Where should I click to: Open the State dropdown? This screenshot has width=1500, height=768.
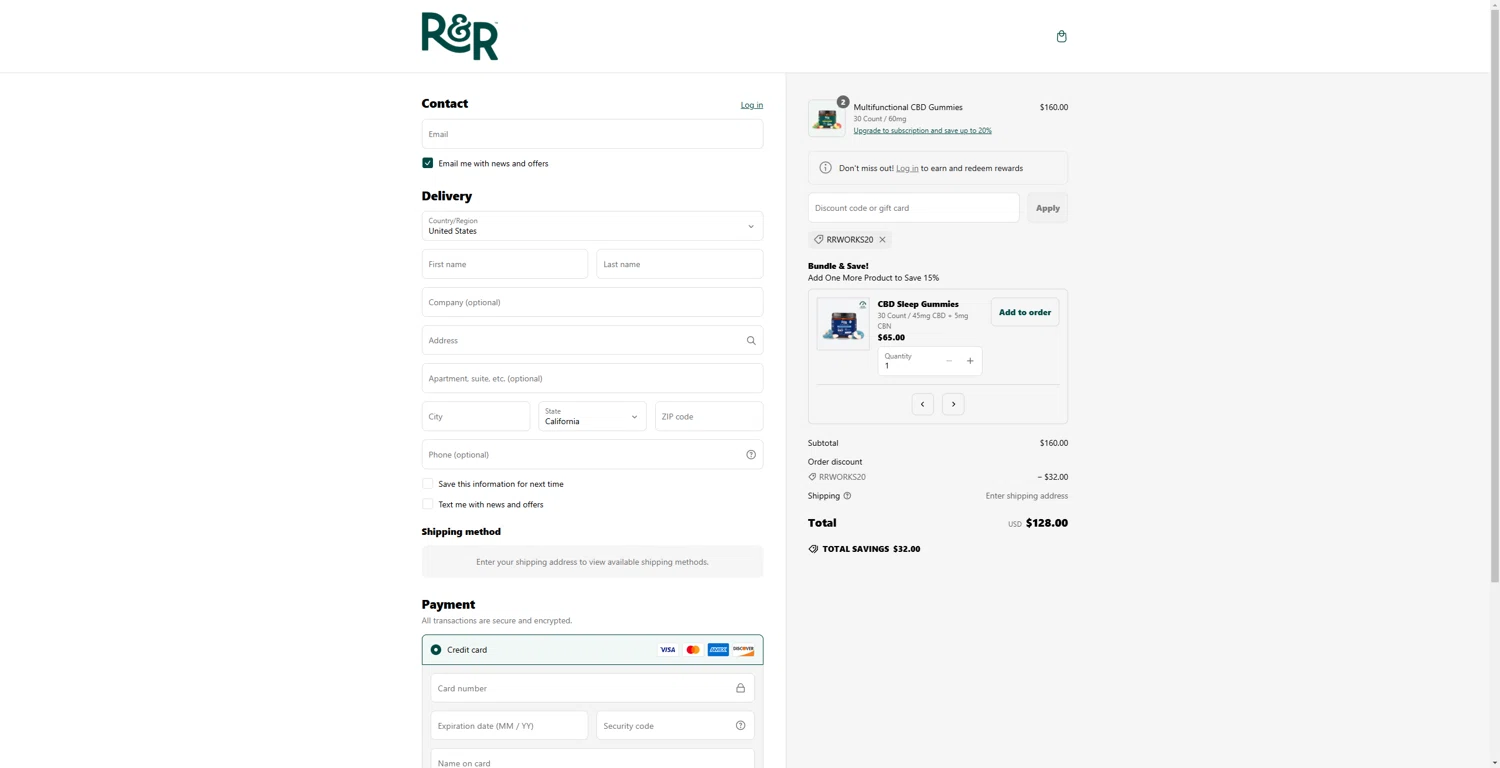(592, 416)
